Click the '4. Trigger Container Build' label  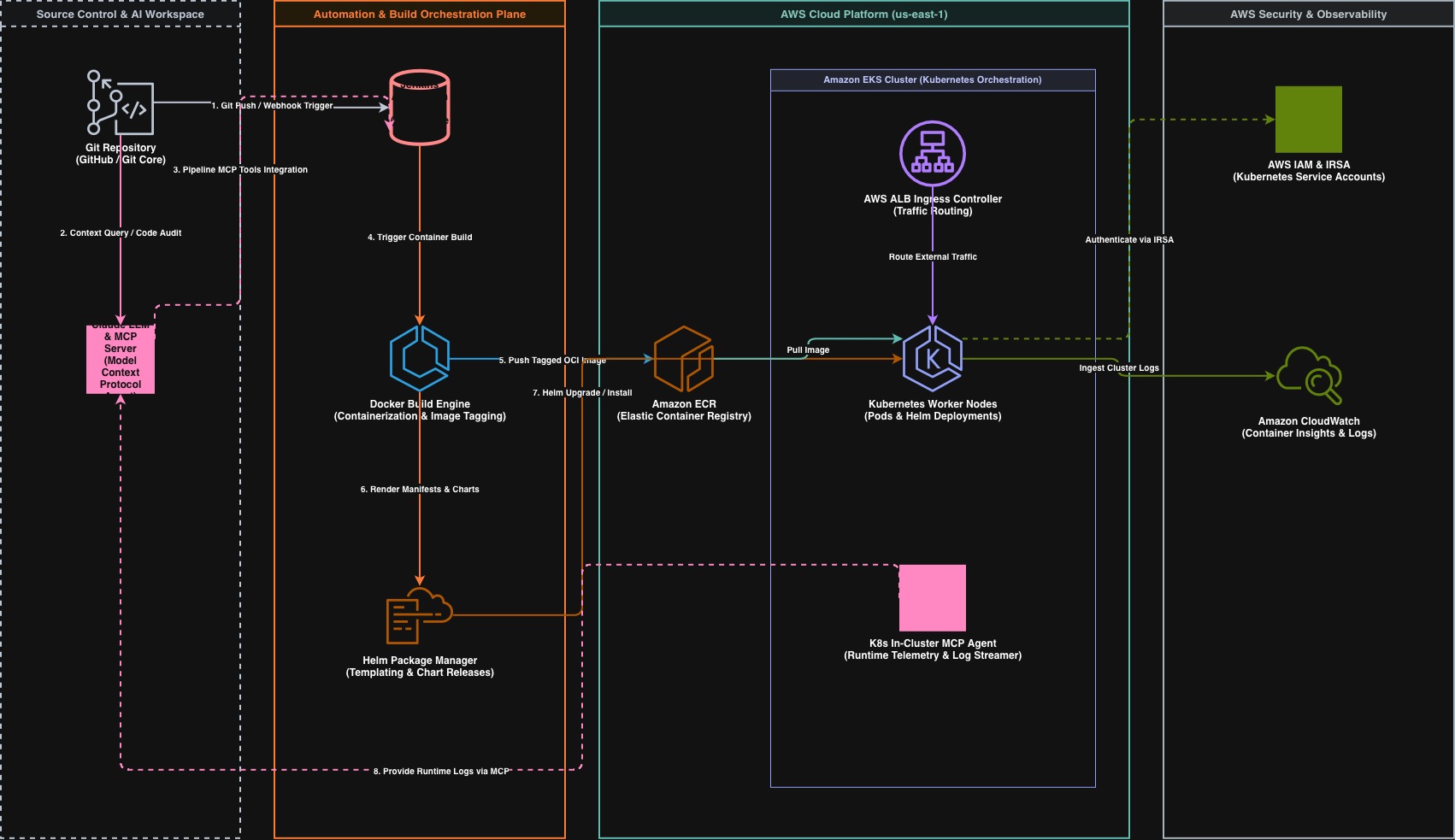[x=420, y=238]
